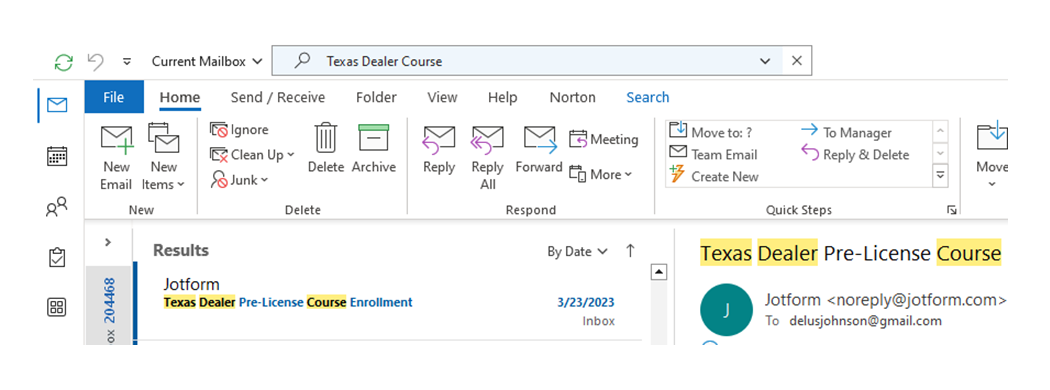Click the Undo arrow icon

click(96, 62)
